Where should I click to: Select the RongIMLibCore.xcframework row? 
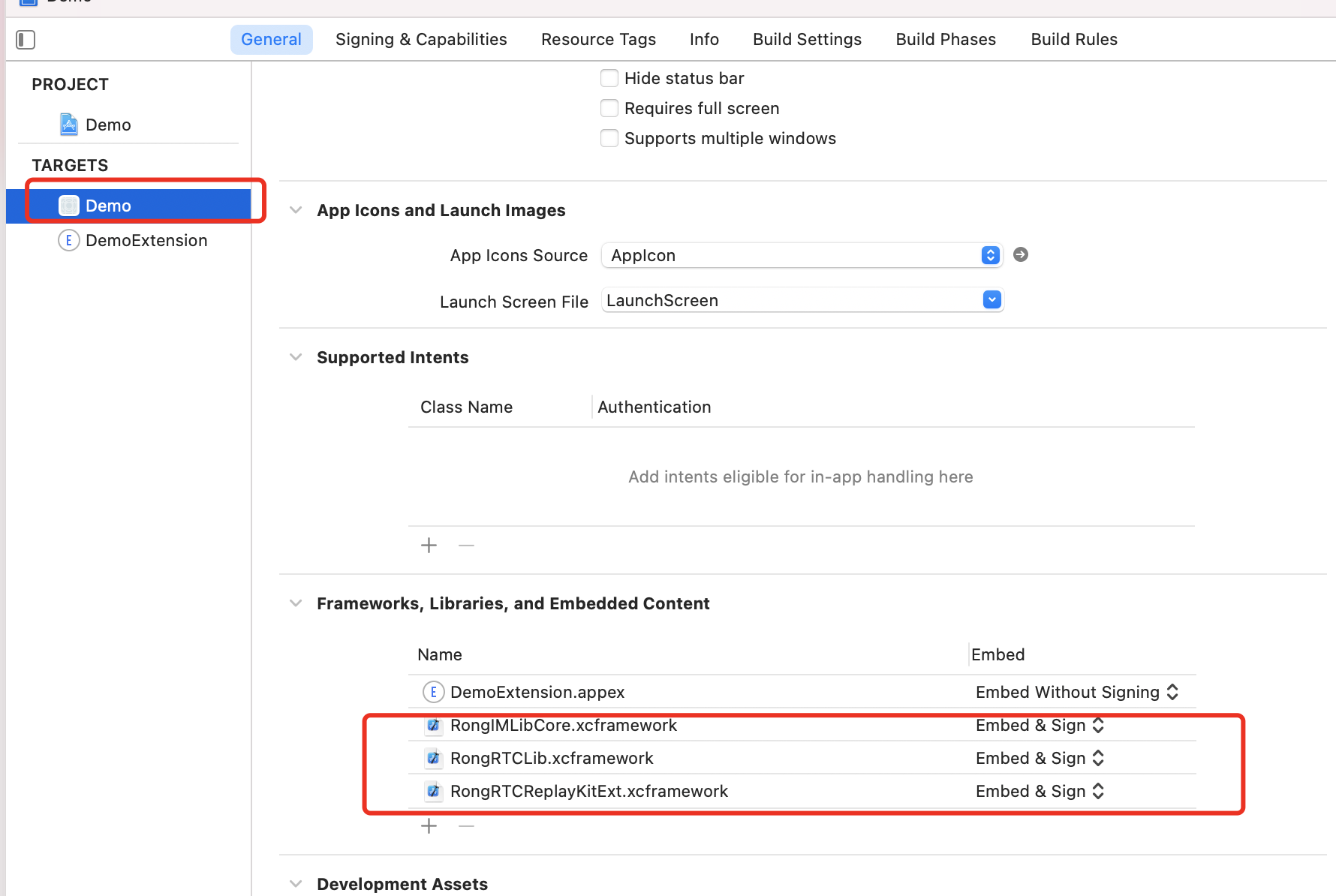802,725
